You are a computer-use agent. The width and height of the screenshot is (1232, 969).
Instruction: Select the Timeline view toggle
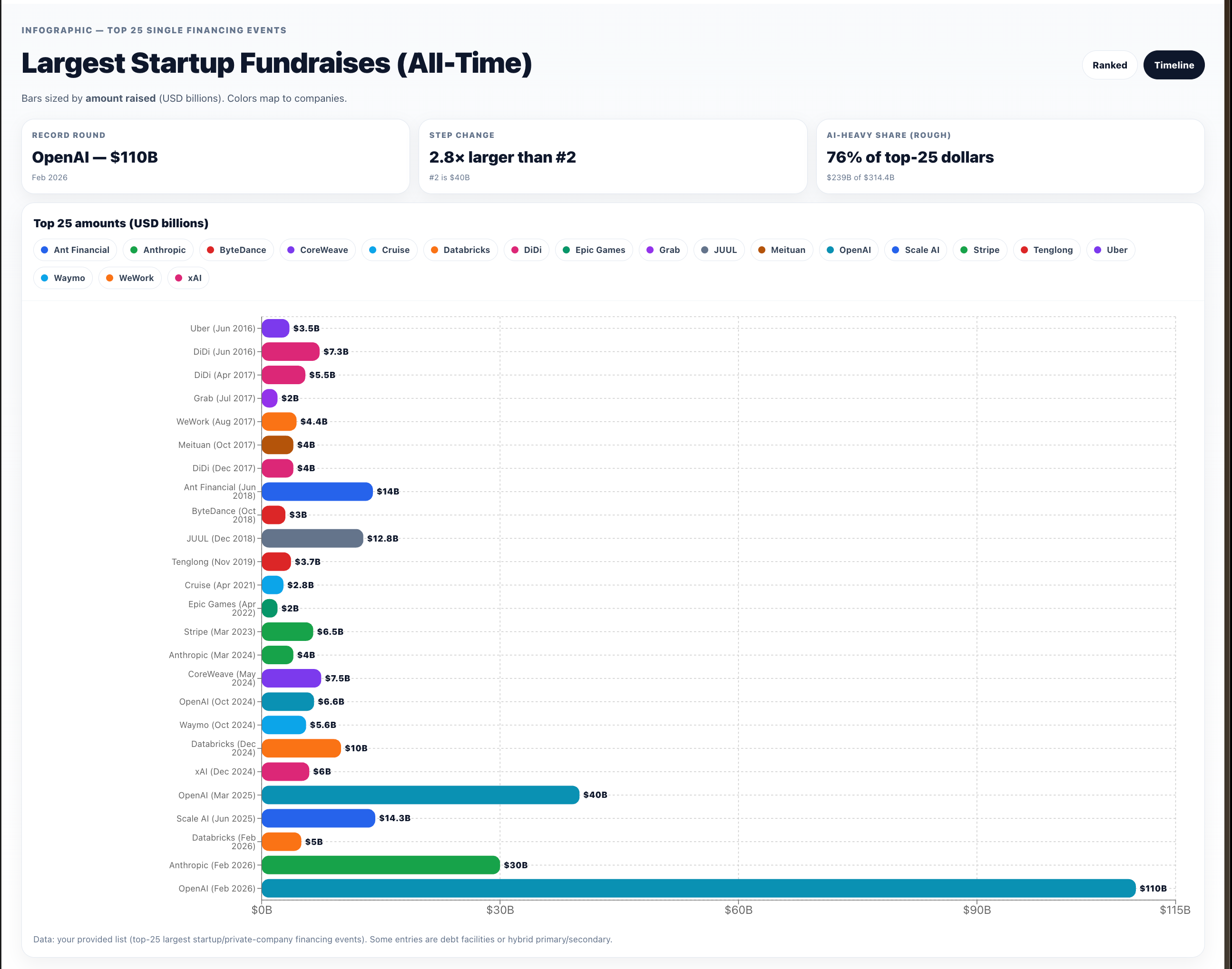point(1173,65)
